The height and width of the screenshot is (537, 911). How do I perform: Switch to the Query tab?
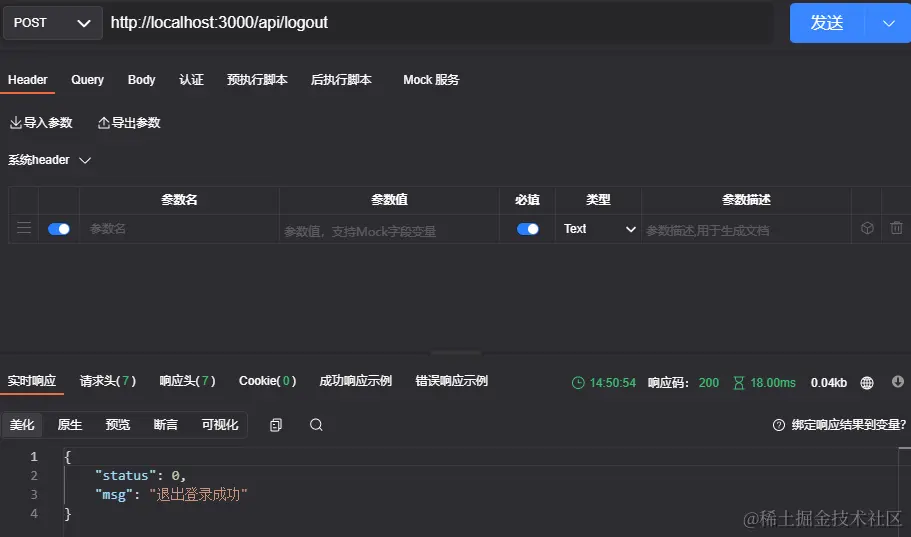pyautogui.click(x=87, y=80)
